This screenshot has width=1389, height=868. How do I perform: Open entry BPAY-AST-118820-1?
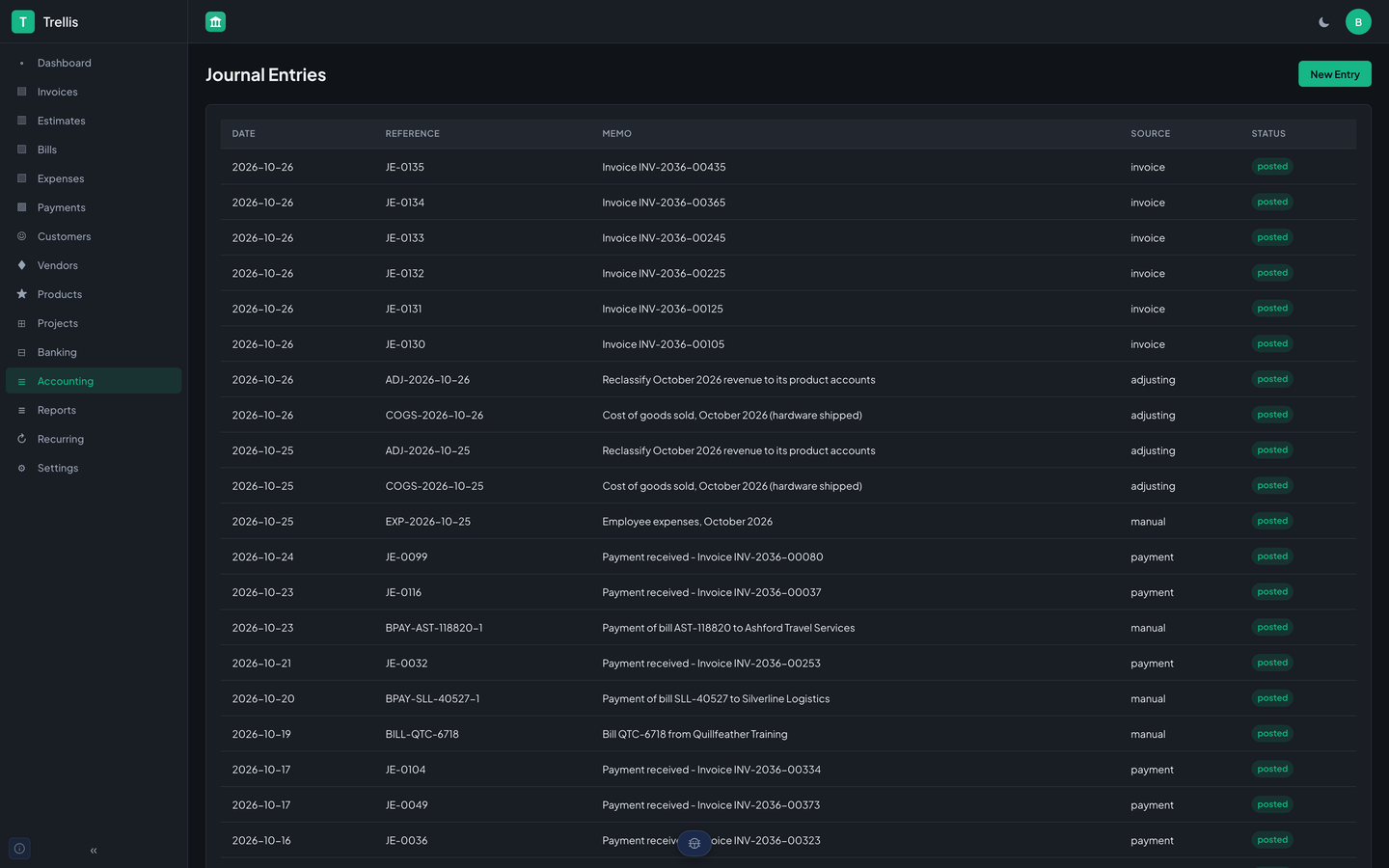(x=434, y=628)
